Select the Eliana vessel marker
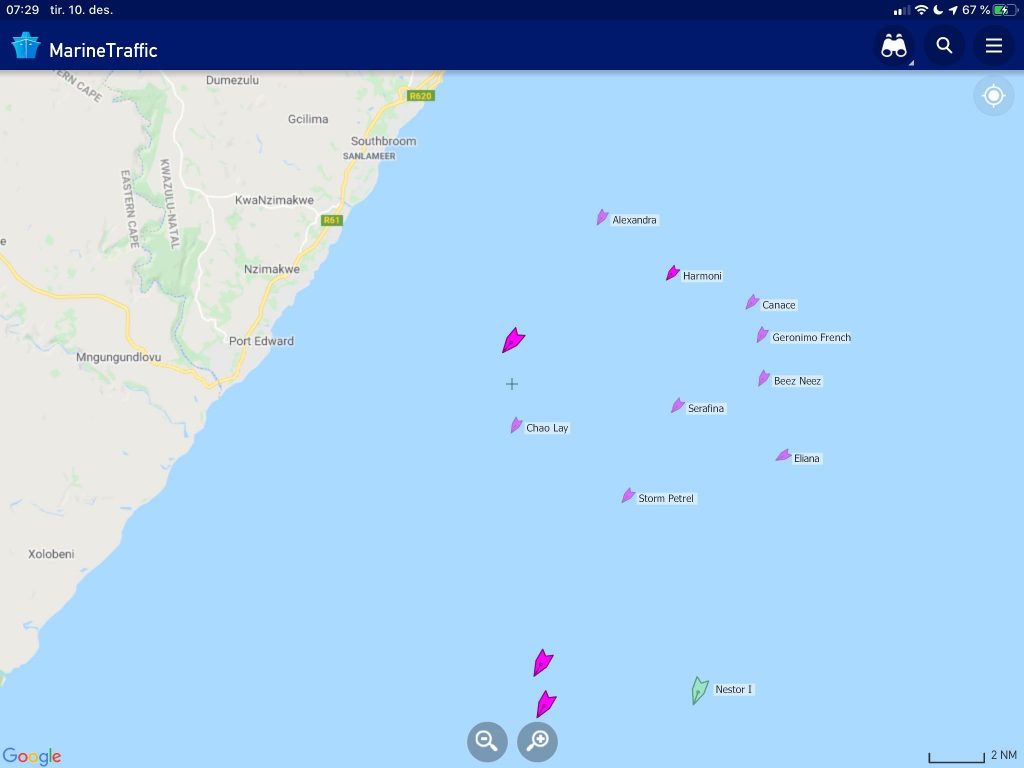This screenshot has width=1024, height=768. pos(784,455)
